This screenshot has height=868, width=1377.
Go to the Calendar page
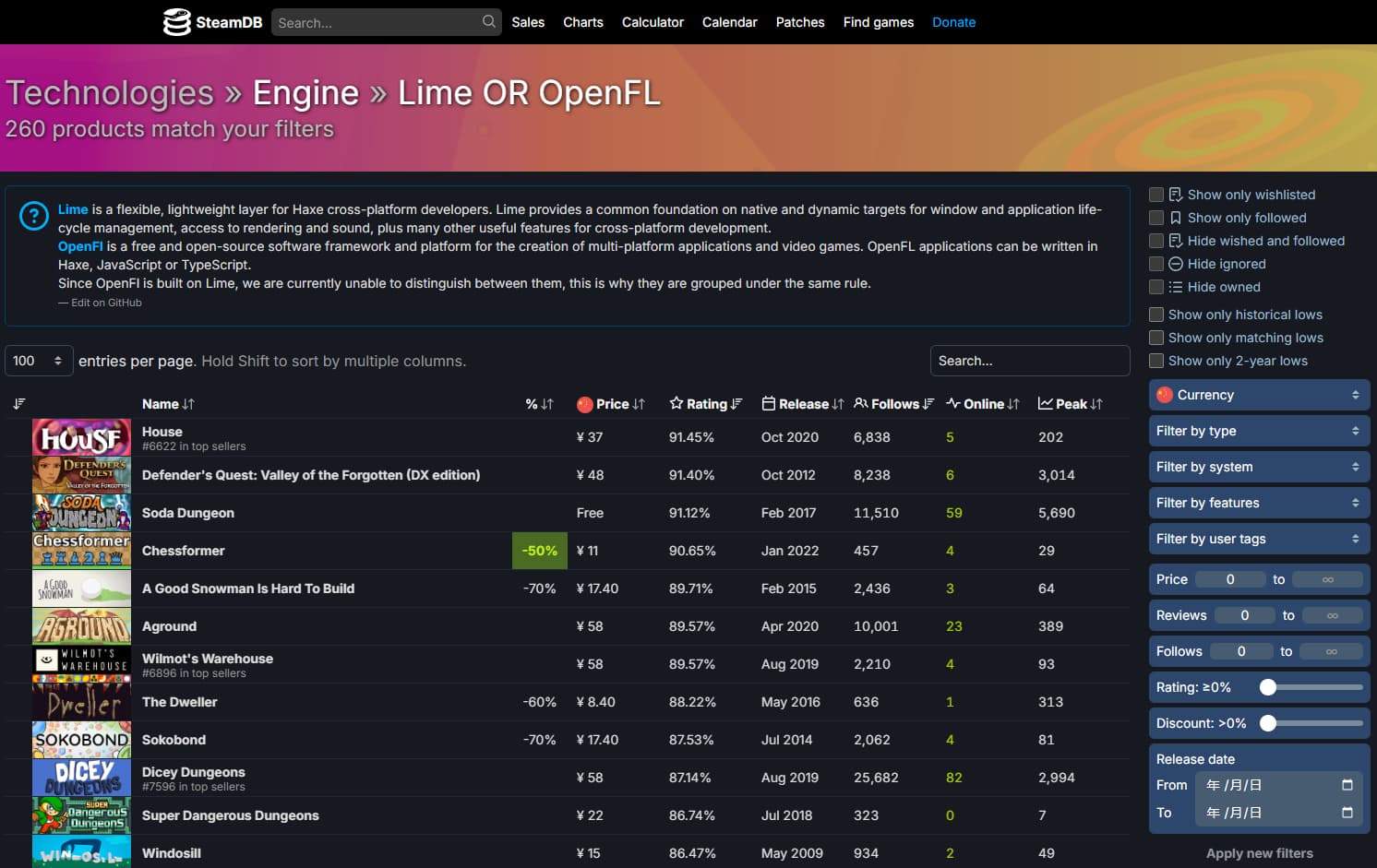[x=729, y=22]
